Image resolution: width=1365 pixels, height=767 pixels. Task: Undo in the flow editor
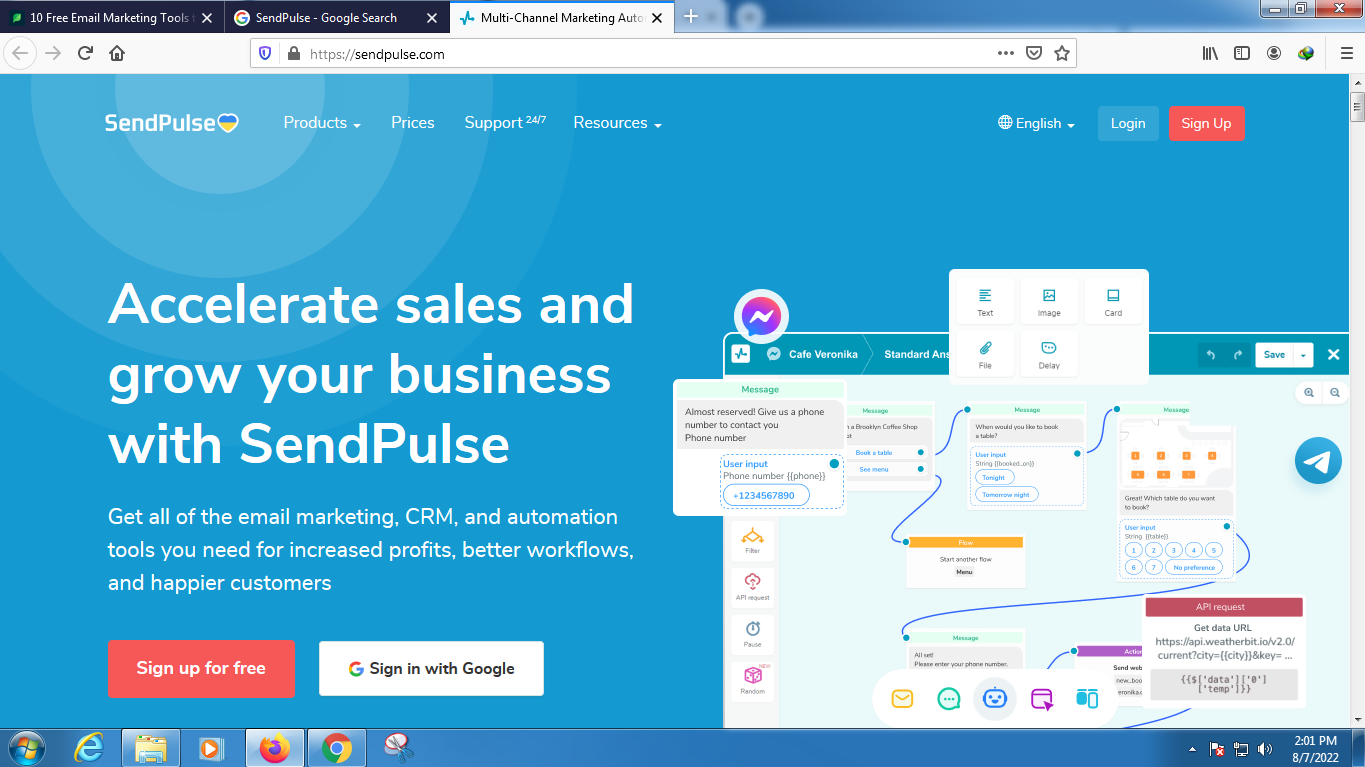point(1211,355)
